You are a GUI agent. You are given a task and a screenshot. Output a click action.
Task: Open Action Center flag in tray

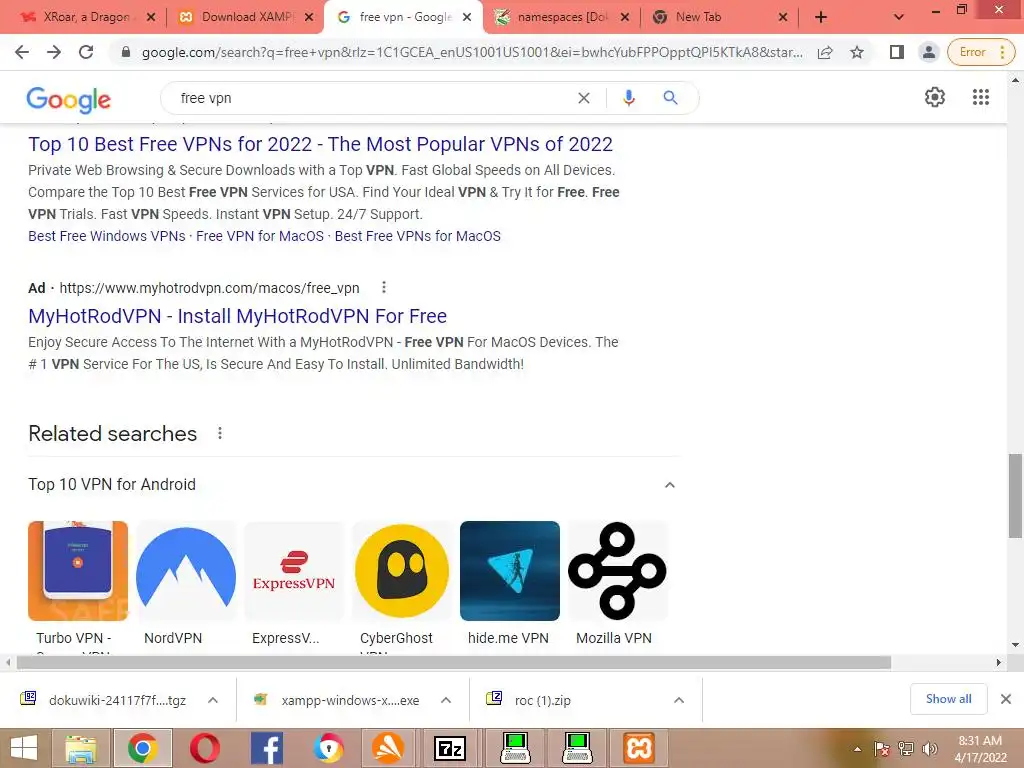(882, 749)
